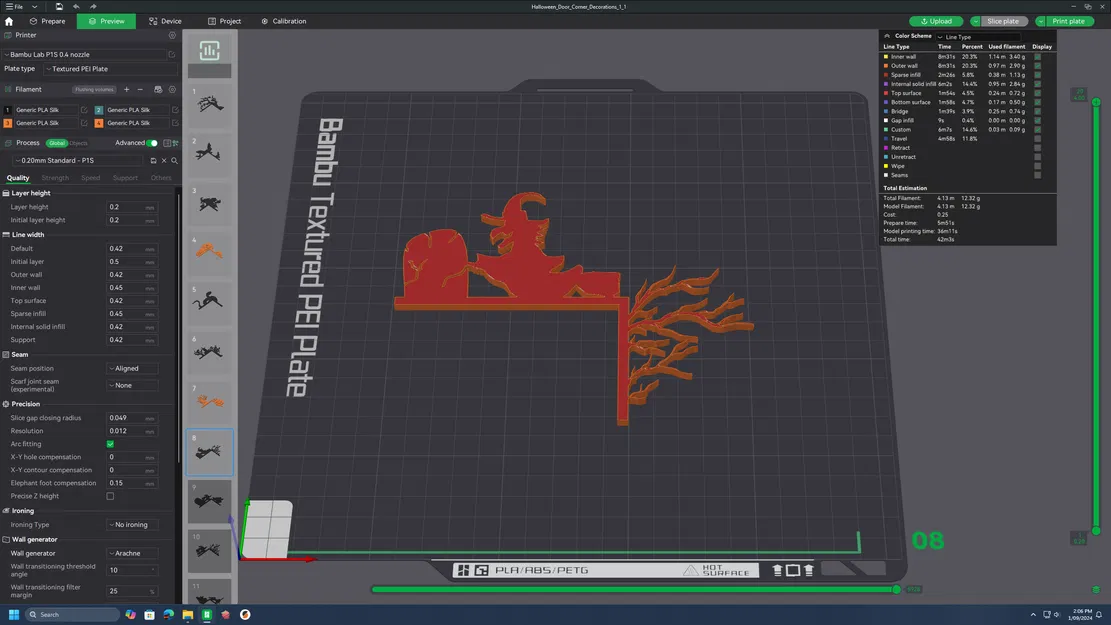Screen dimensions: 1111x625
Task: Edit filament 1 preset
Action: [84, 110]
